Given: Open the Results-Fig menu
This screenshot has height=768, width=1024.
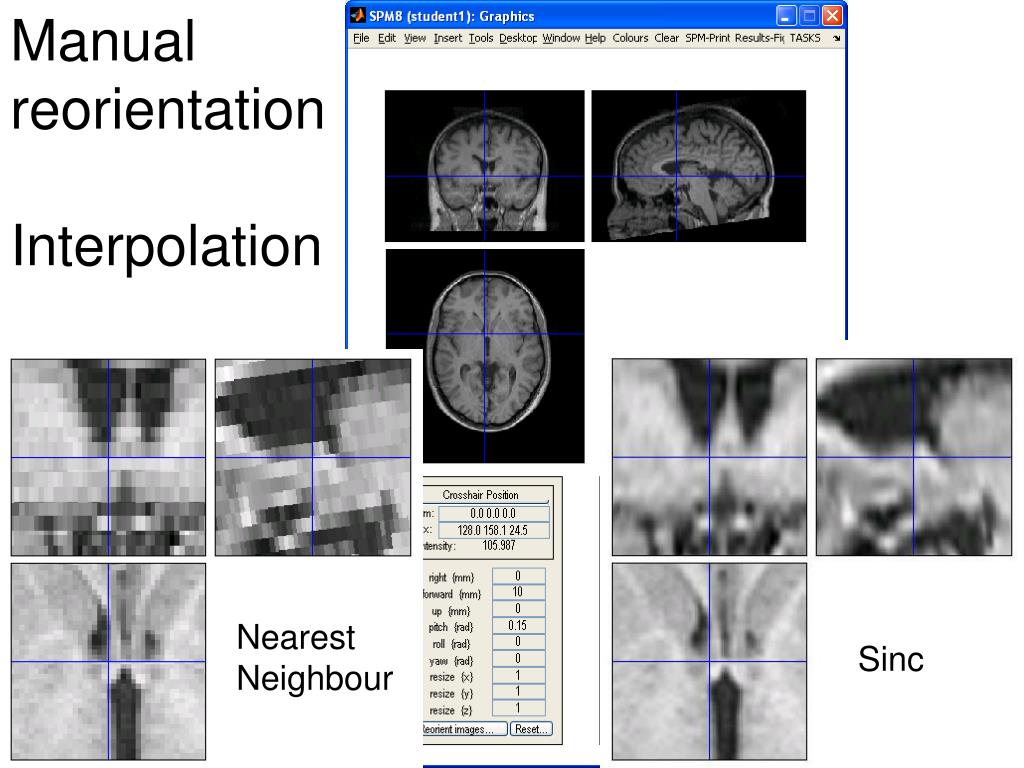Looking at the screenshot, I should click(759, 38).
